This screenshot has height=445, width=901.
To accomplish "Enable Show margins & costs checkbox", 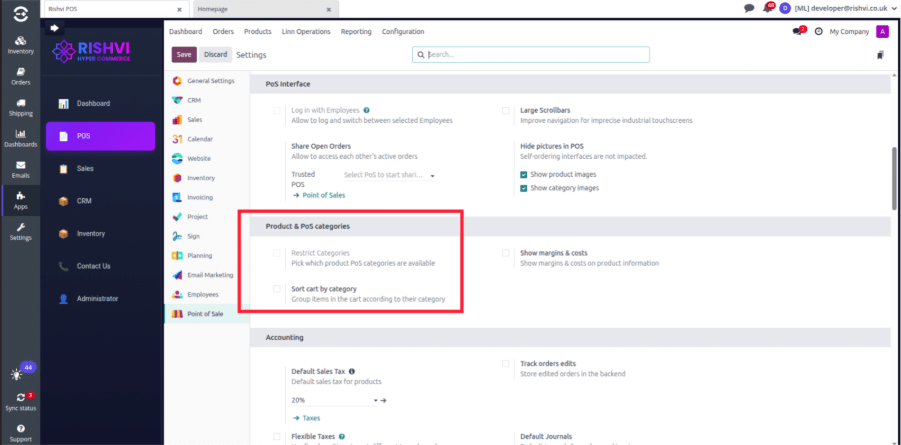I will [x=507, y=254].
